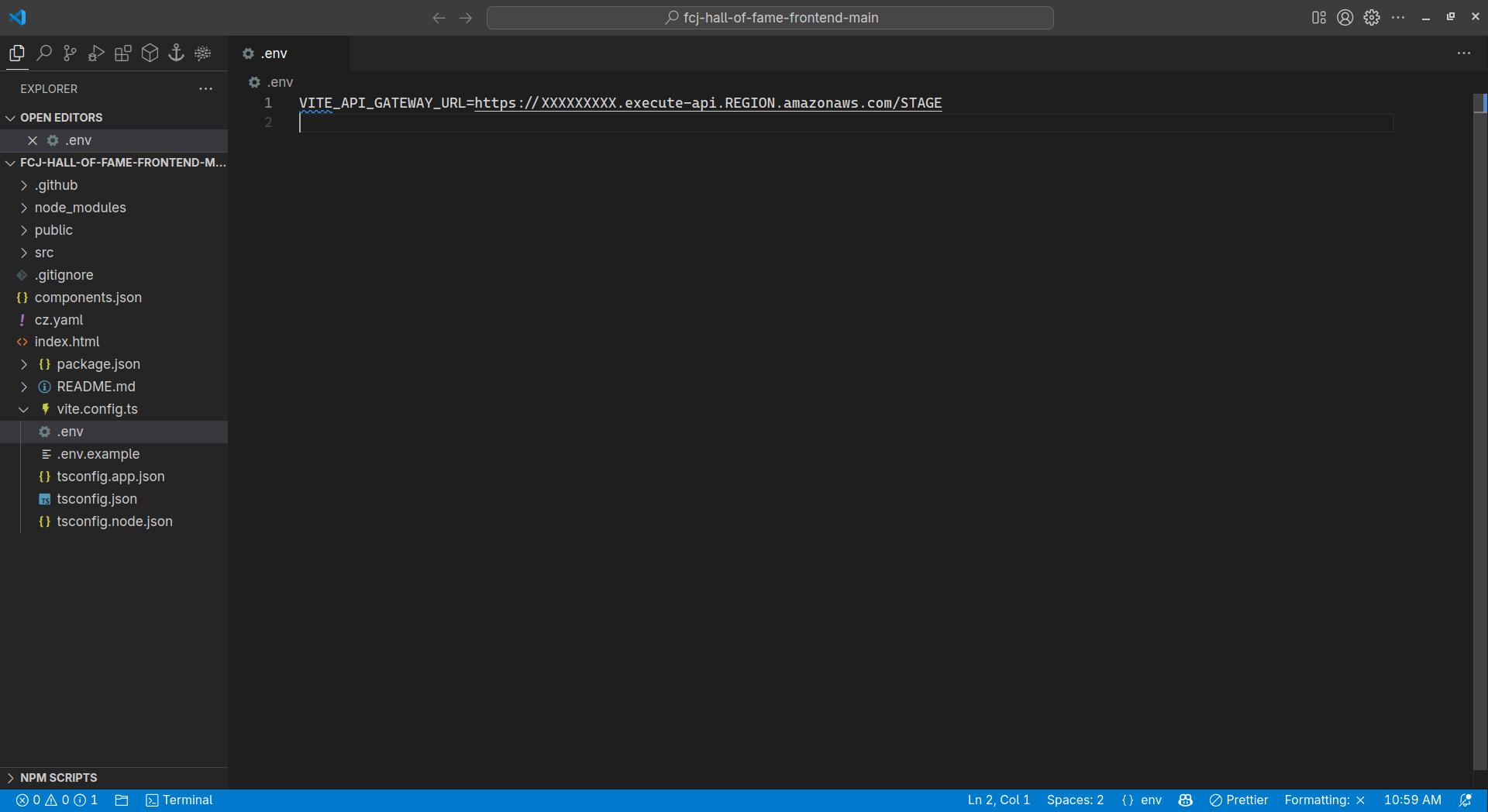Open the cube-shaped sidebar view icon
The image size is (1488, 812).
tap(150, 53)
